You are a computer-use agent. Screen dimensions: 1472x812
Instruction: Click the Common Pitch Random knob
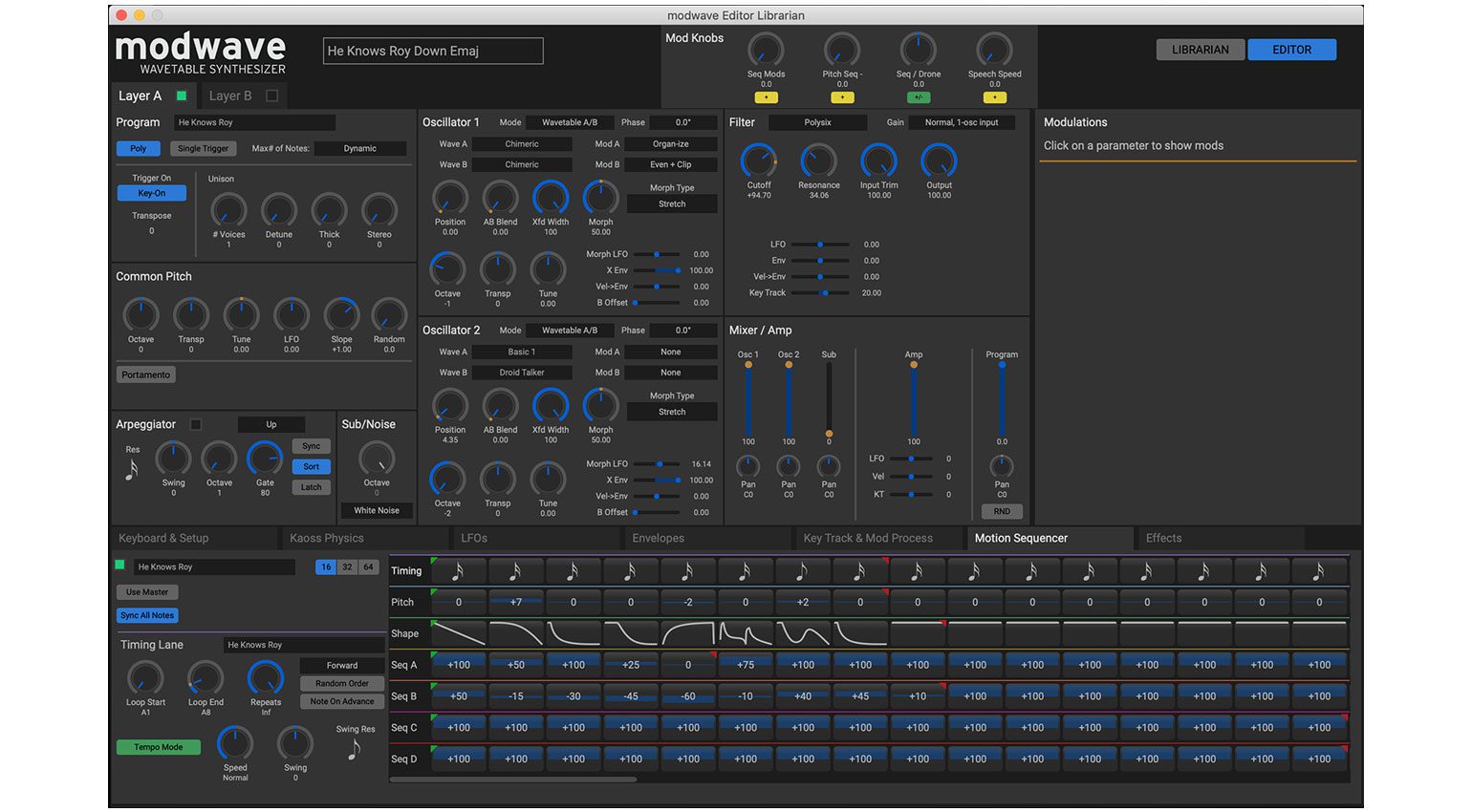tap(389, 315)
